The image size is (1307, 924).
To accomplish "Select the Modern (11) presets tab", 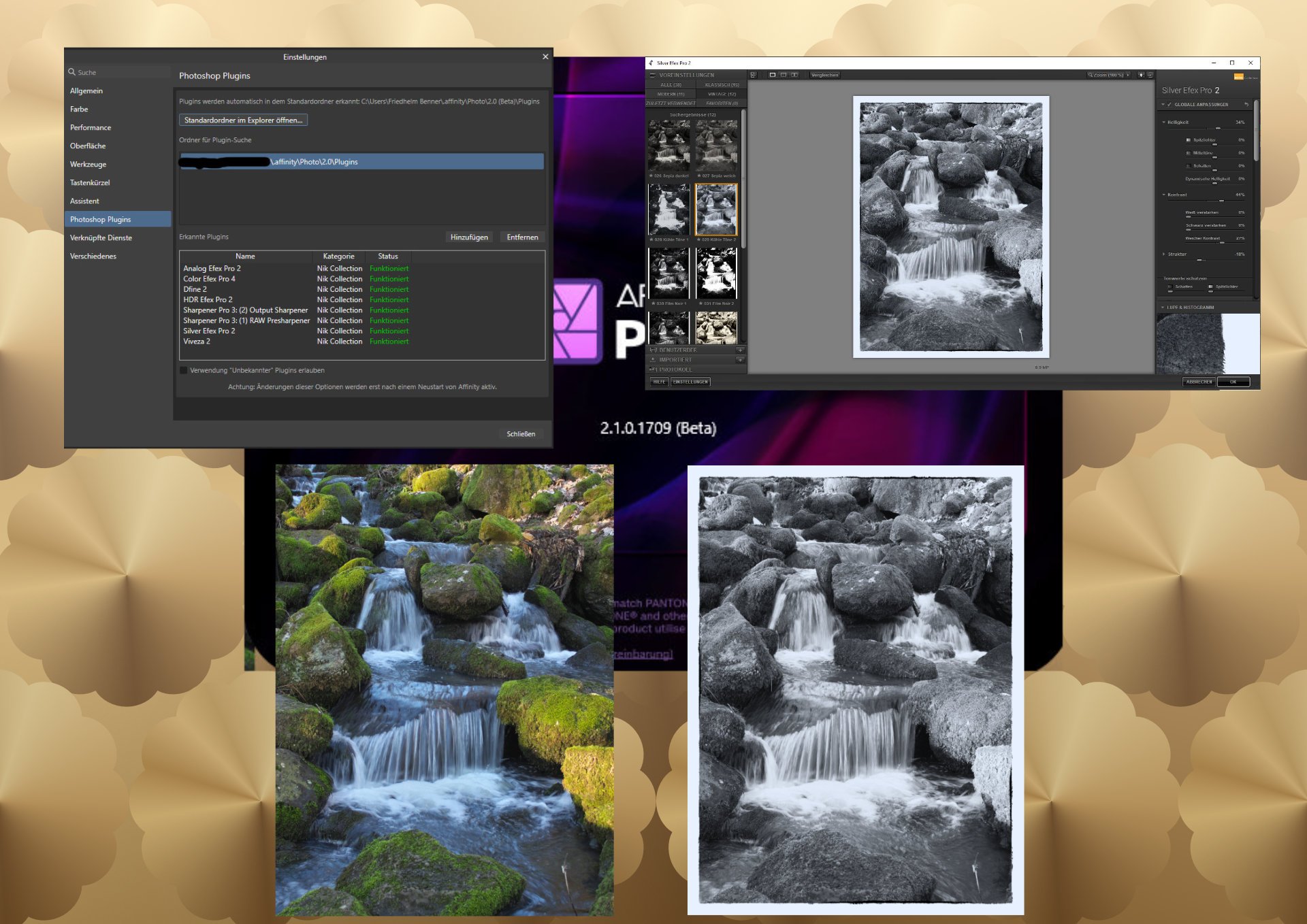I will click(x=671, y=94).
